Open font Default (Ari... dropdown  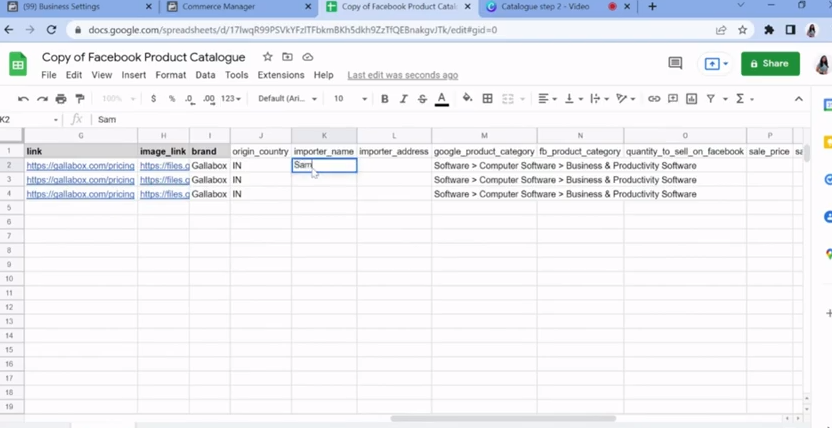(x=288, y=99)
